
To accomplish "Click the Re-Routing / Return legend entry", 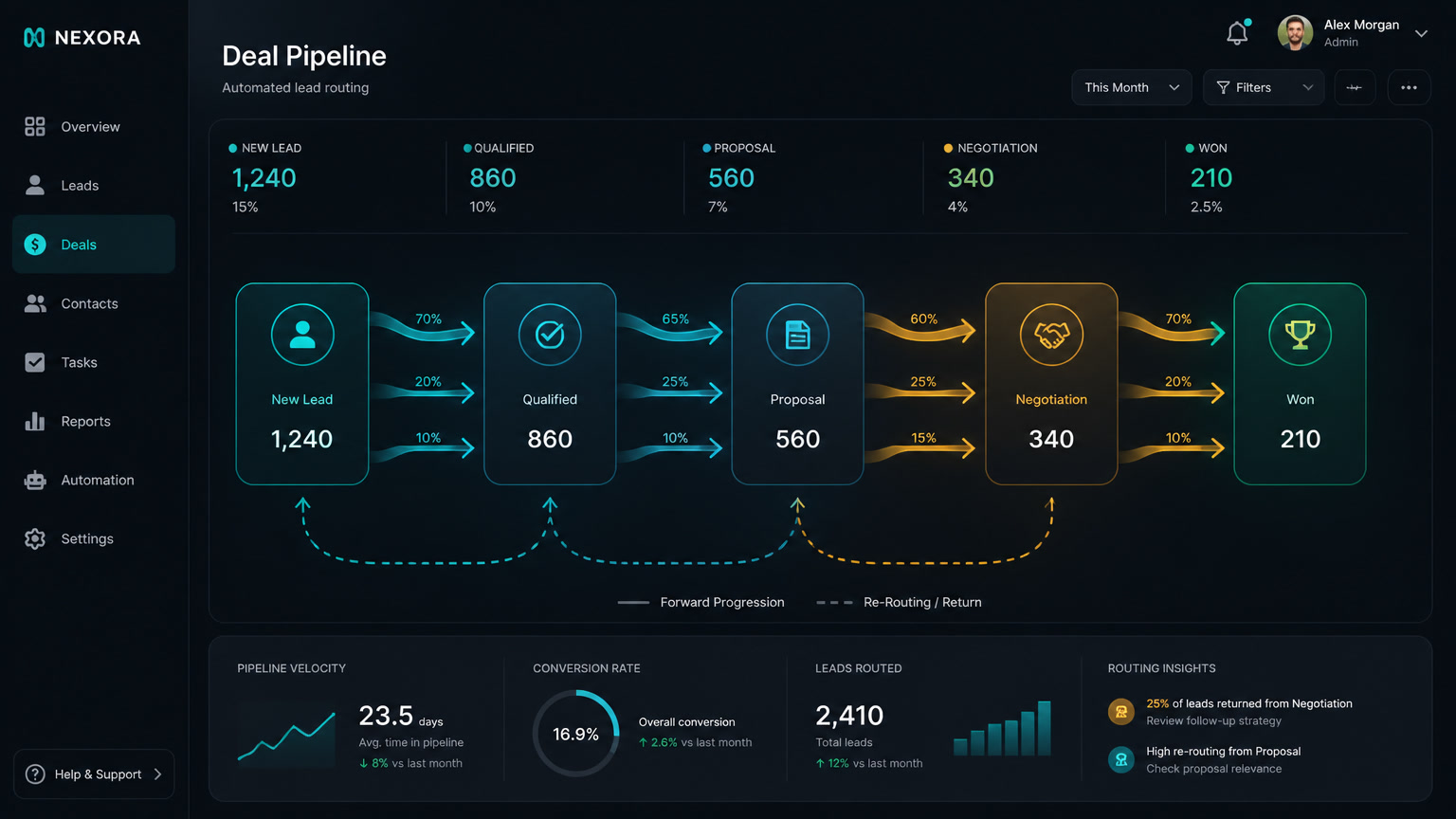I will pyautogui.click(x=899, y=602).
